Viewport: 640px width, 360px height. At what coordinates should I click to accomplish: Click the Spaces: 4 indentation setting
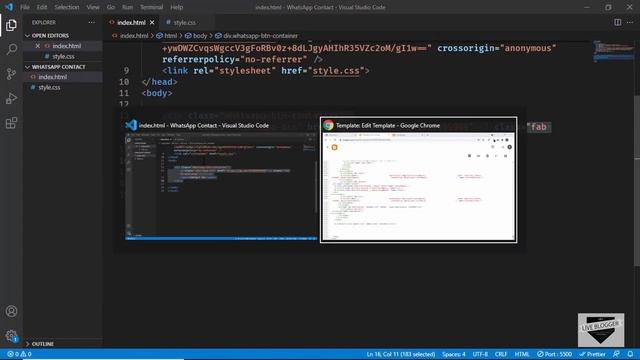pyautogui.click(x=453, y=354)
